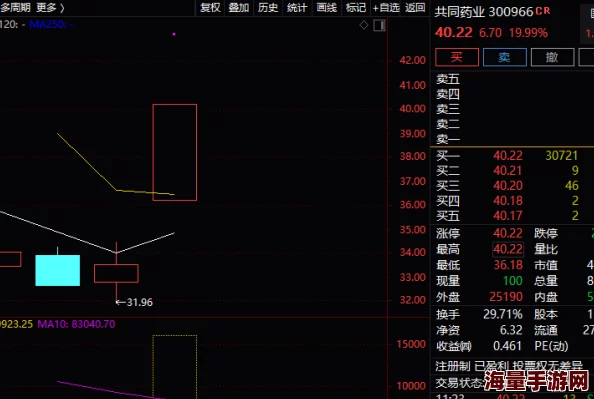Screen dimensions: 594x399
Task: Select the 叠加 overlay option
Action: 239,8
